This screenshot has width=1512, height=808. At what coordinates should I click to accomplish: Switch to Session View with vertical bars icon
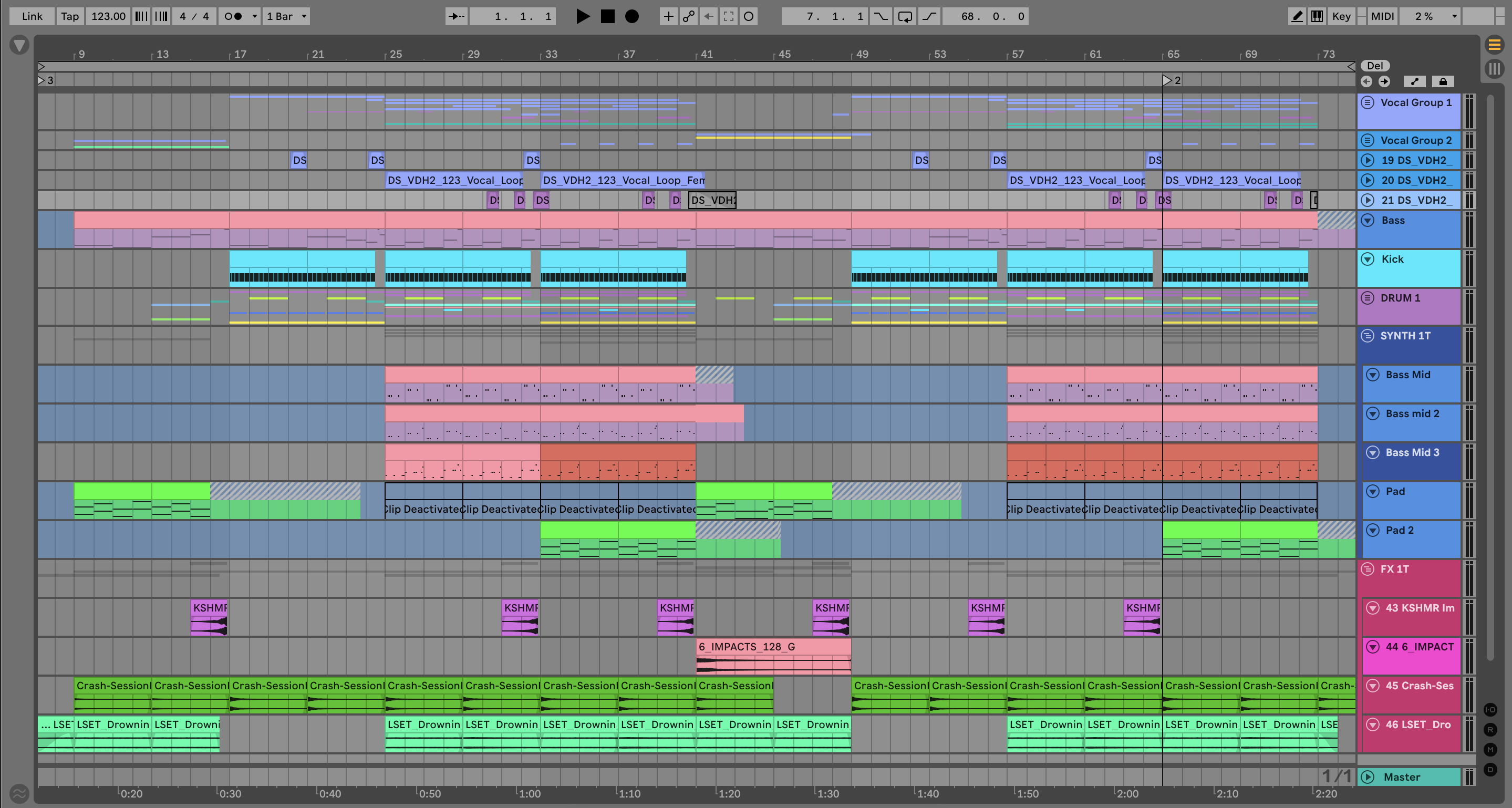(x=1494, y=69)
